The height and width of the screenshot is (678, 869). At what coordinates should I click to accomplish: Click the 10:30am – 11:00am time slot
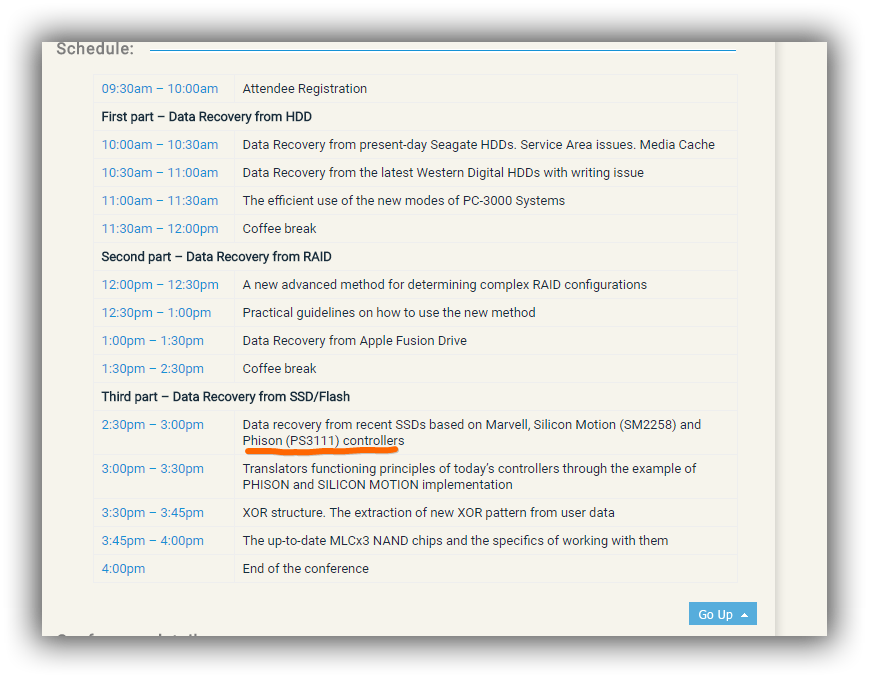pyautogui.click(x=160, y=172)
